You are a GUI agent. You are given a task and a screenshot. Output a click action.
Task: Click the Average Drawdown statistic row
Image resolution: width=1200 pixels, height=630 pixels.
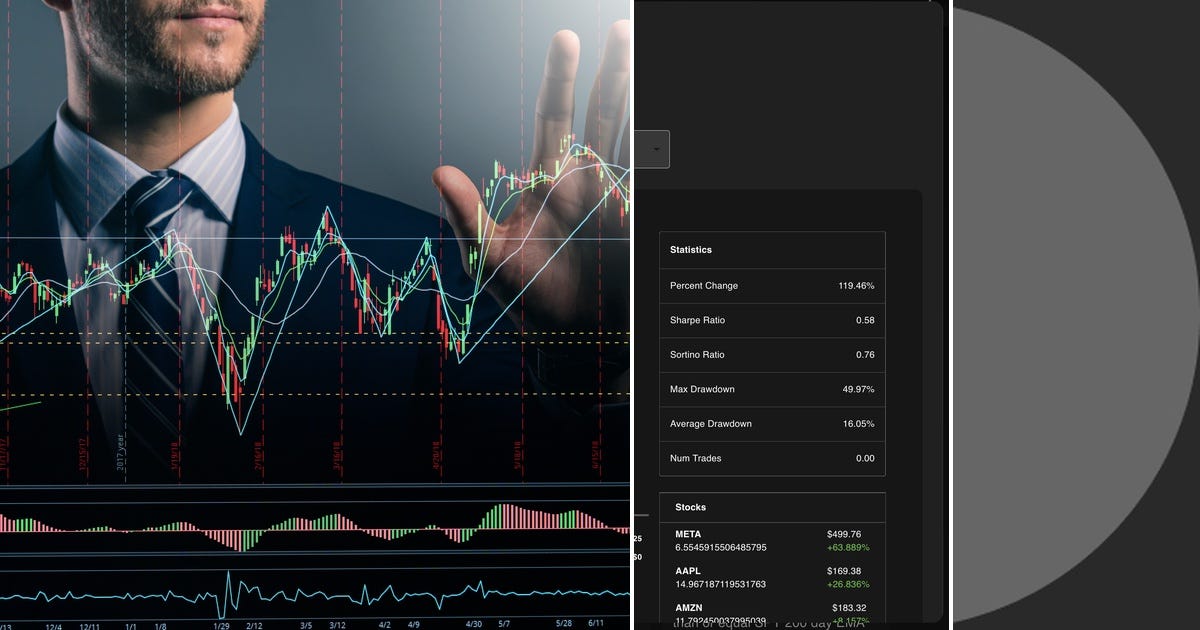[772, 424]
